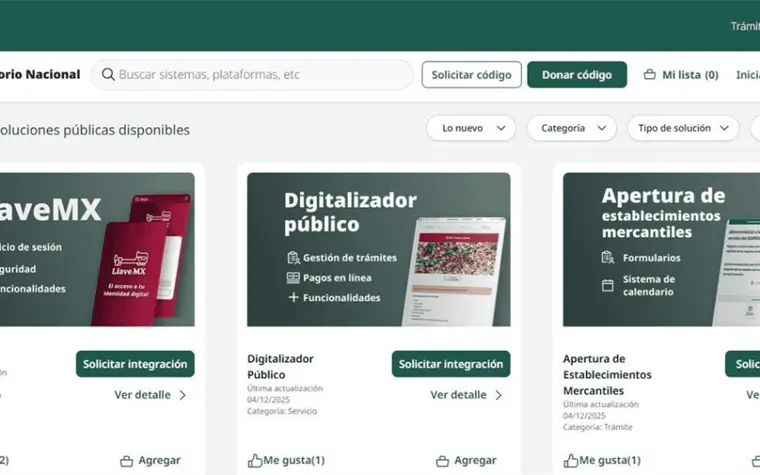The width and height of the screenshot is (760, 475).
Task: Click the Solicitar código button
Action: click(472, 75)
